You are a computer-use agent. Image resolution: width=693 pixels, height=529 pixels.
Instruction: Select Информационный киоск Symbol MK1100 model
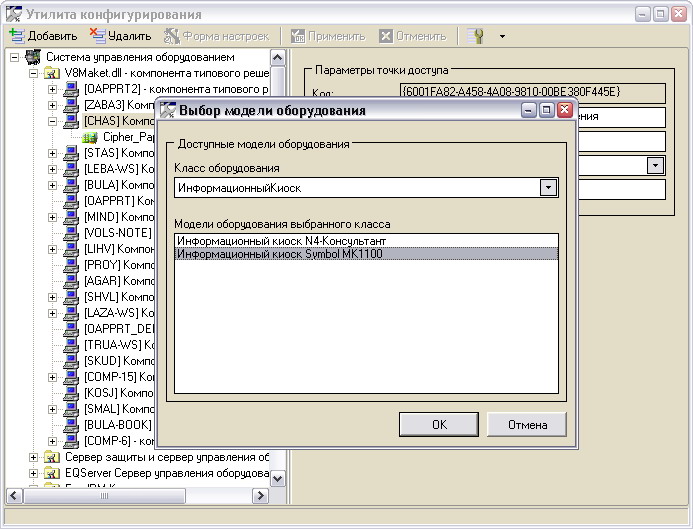point(278,254)
